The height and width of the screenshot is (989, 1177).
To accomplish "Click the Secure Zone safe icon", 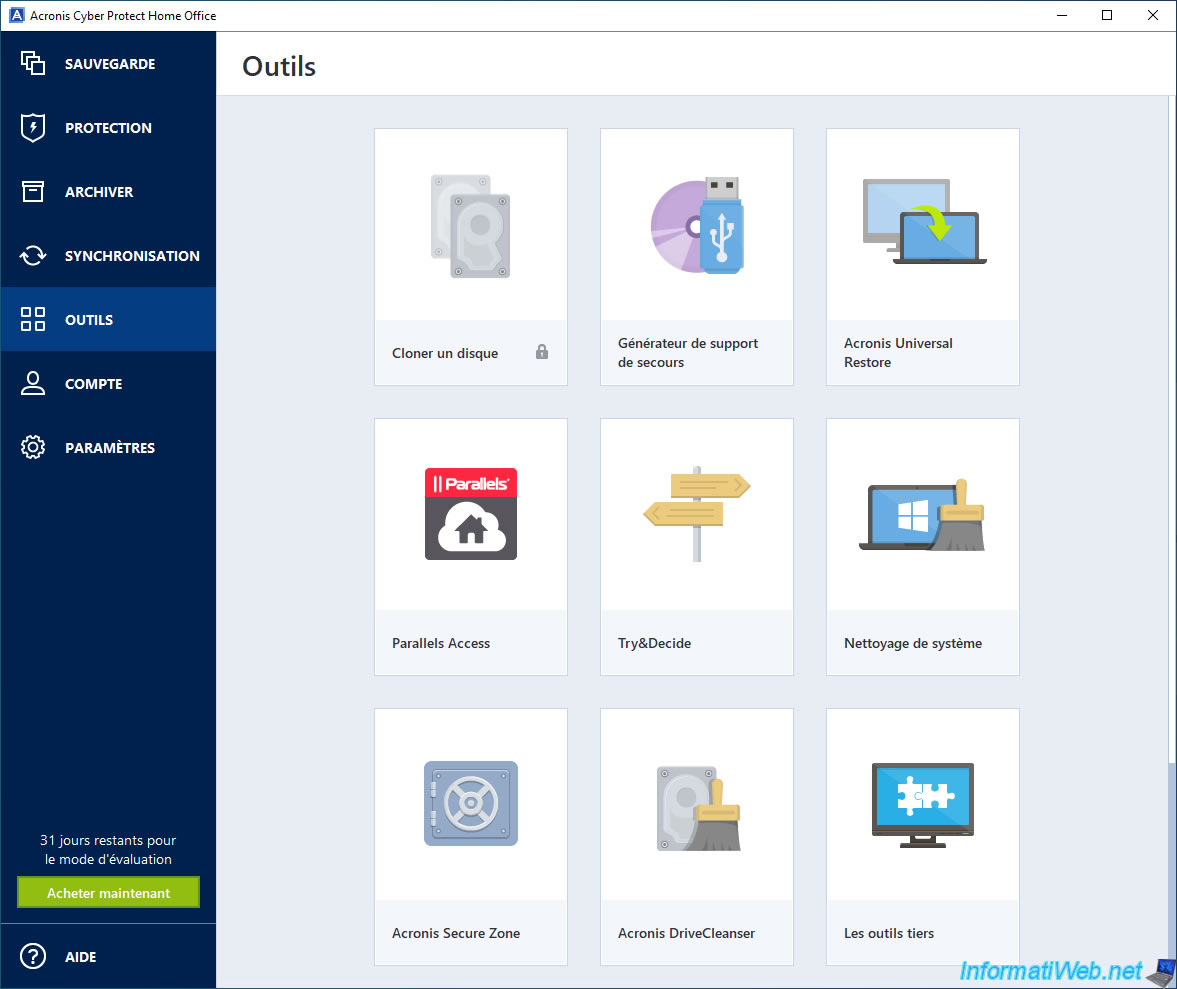I will [x=471, y=804].
